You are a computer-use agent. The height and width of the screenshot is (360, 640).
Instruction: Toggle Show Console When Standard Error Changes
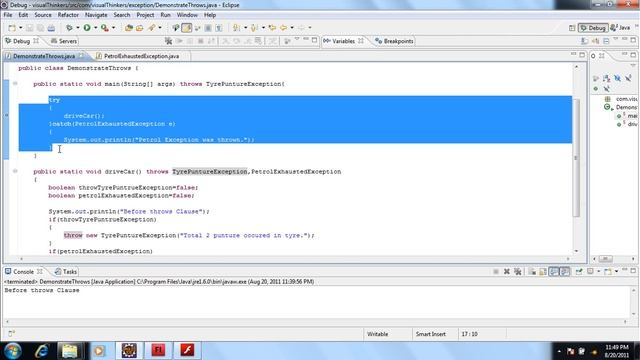coord(564,271)
